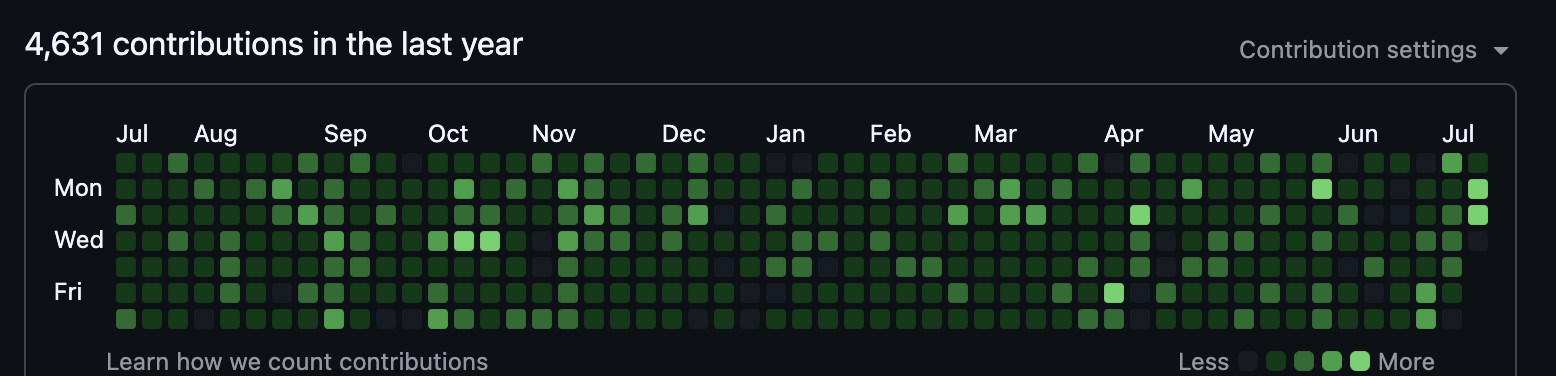Screen dimensions: 1556x376
Task: Click the caret arrow beside Contribution settings
Action: (1500, 51)
